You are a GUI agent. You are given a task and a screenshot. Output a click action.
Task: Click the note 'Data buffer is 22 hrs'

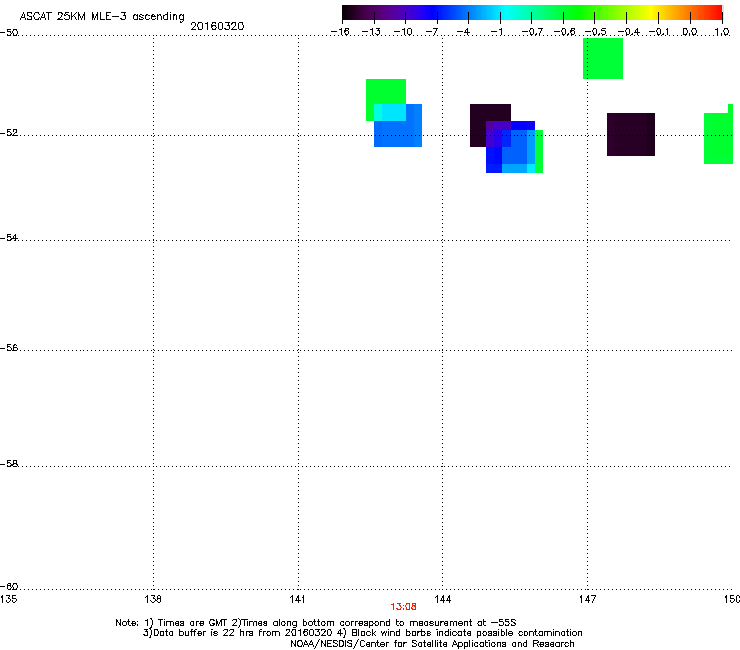click(199, 633)
